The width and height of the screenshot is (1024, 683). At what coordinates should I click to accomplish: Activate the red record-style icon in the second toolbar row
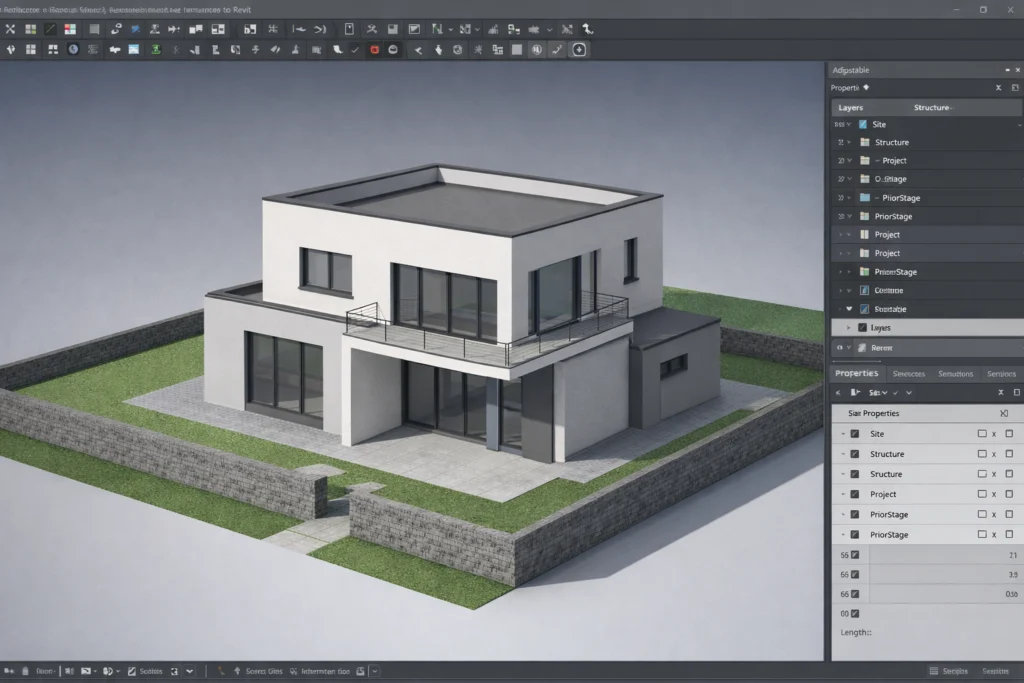(x=373, y=49)
